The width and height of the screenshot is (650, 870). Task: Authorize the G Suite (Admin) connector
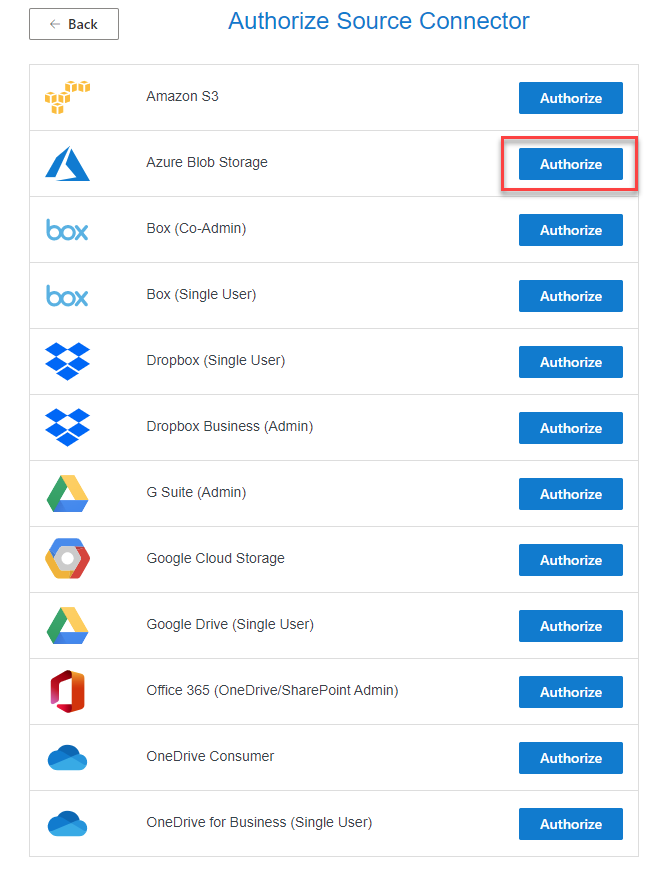571,494
